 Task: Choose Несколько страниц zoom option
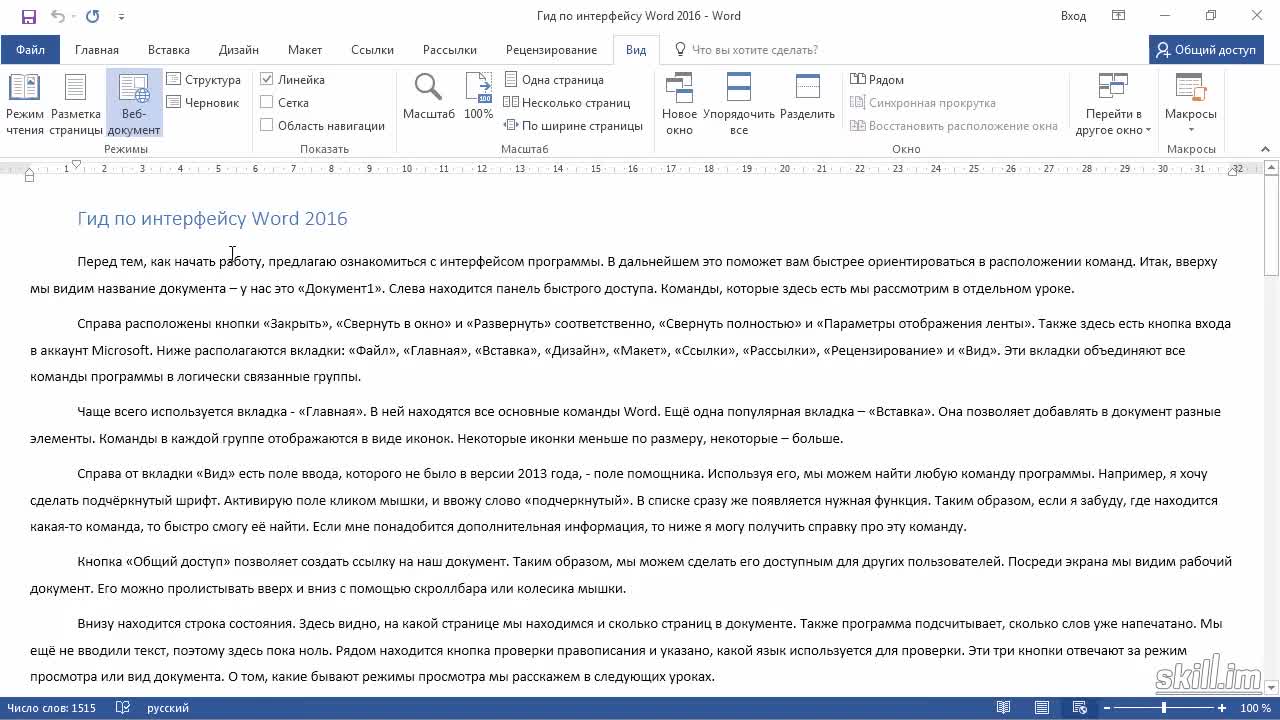[567, 102]
